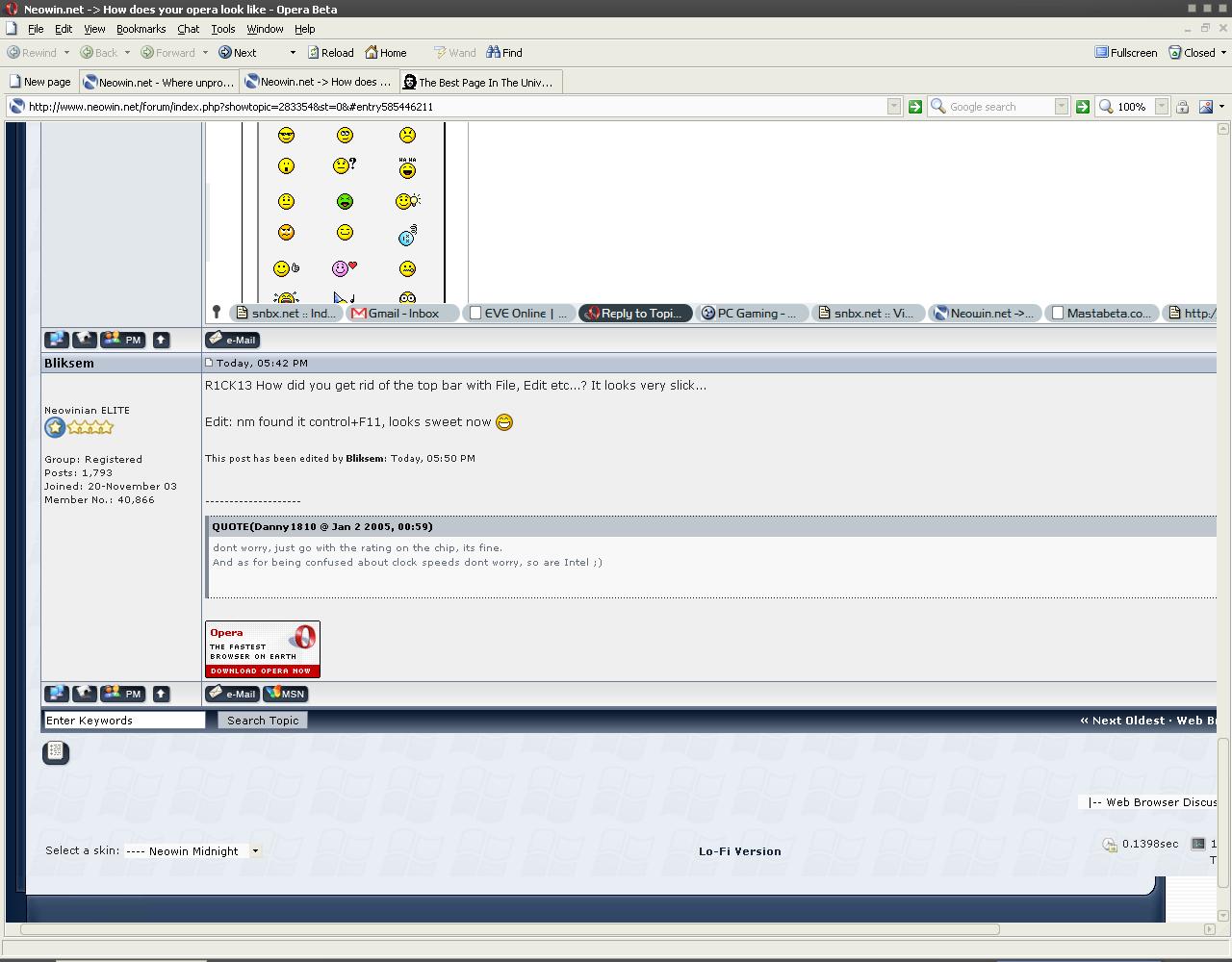Open the Lo-Fi Version link
Viewport: 1232px width, 962px height.
[x=740, y=851]
